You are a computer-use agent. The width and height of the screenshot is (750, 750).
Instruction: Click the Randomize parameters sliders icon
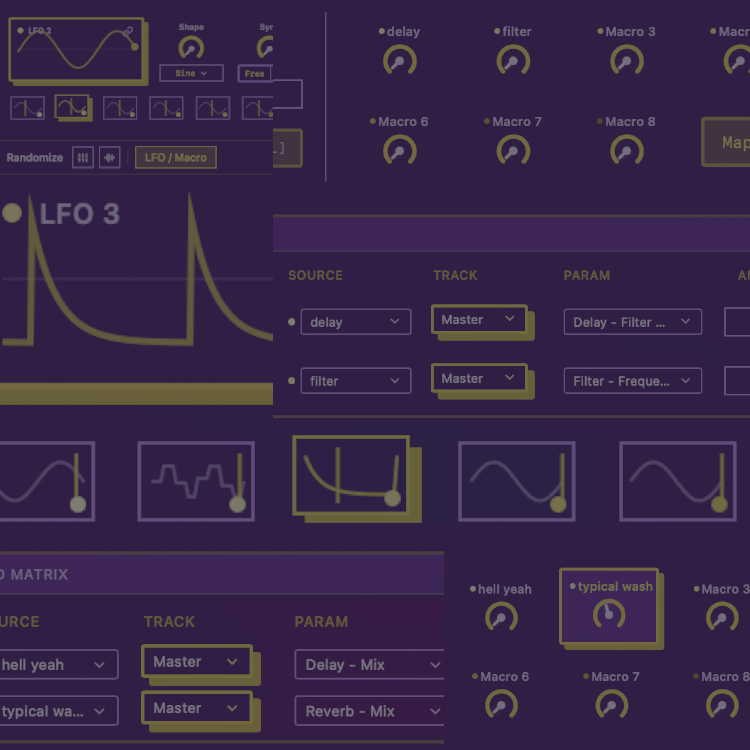tap(83, 157)
